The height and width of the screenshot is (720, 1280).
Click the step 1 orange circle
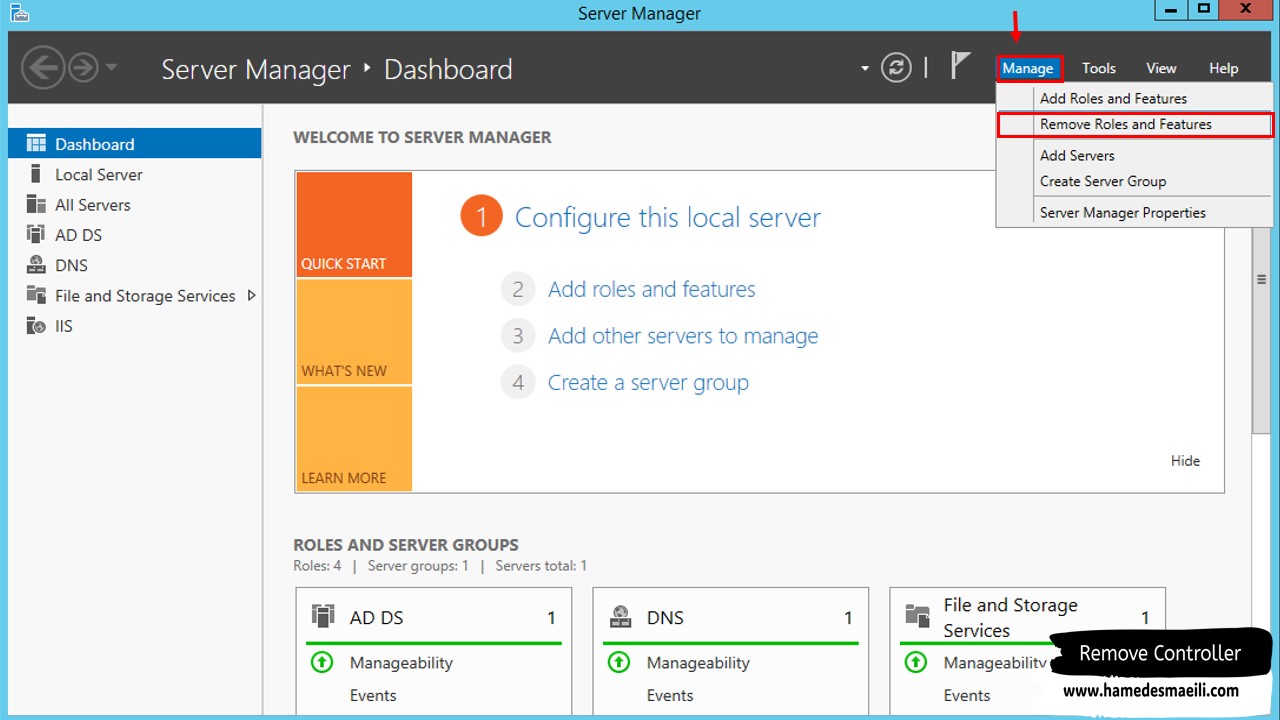pyautogui.click(x=481, y=217)
